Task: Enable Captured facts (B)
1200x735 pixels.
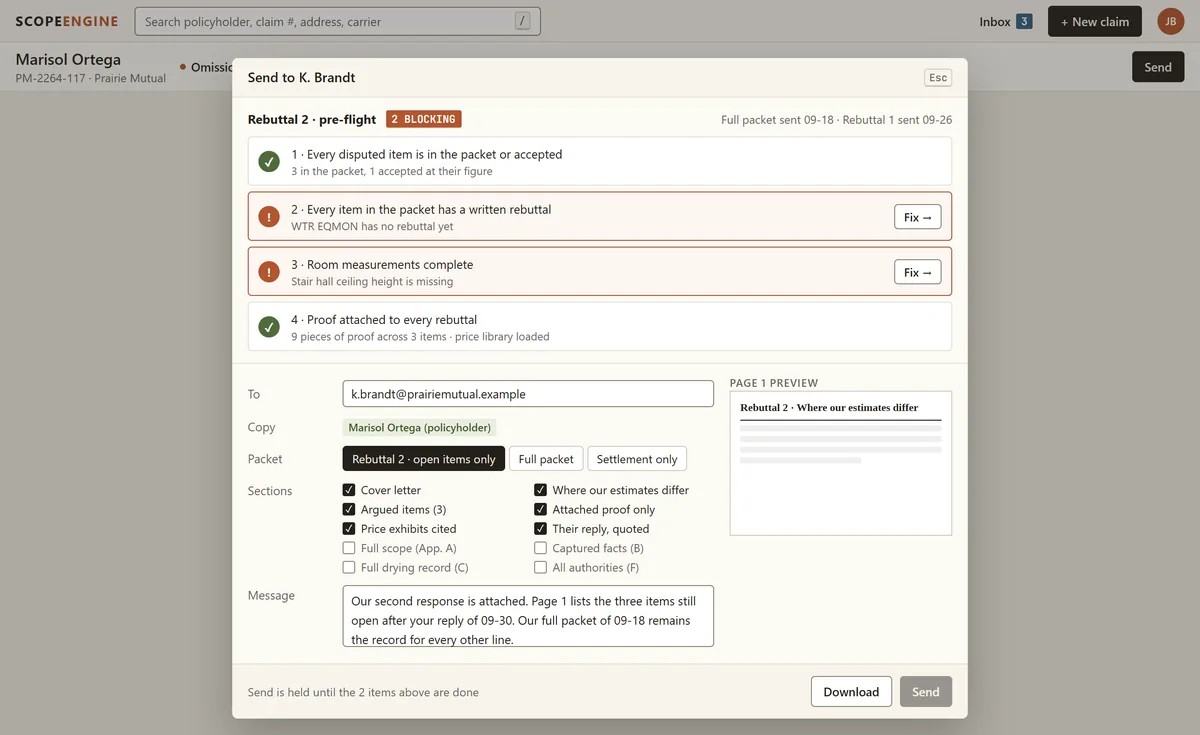Action: [541, 548]
